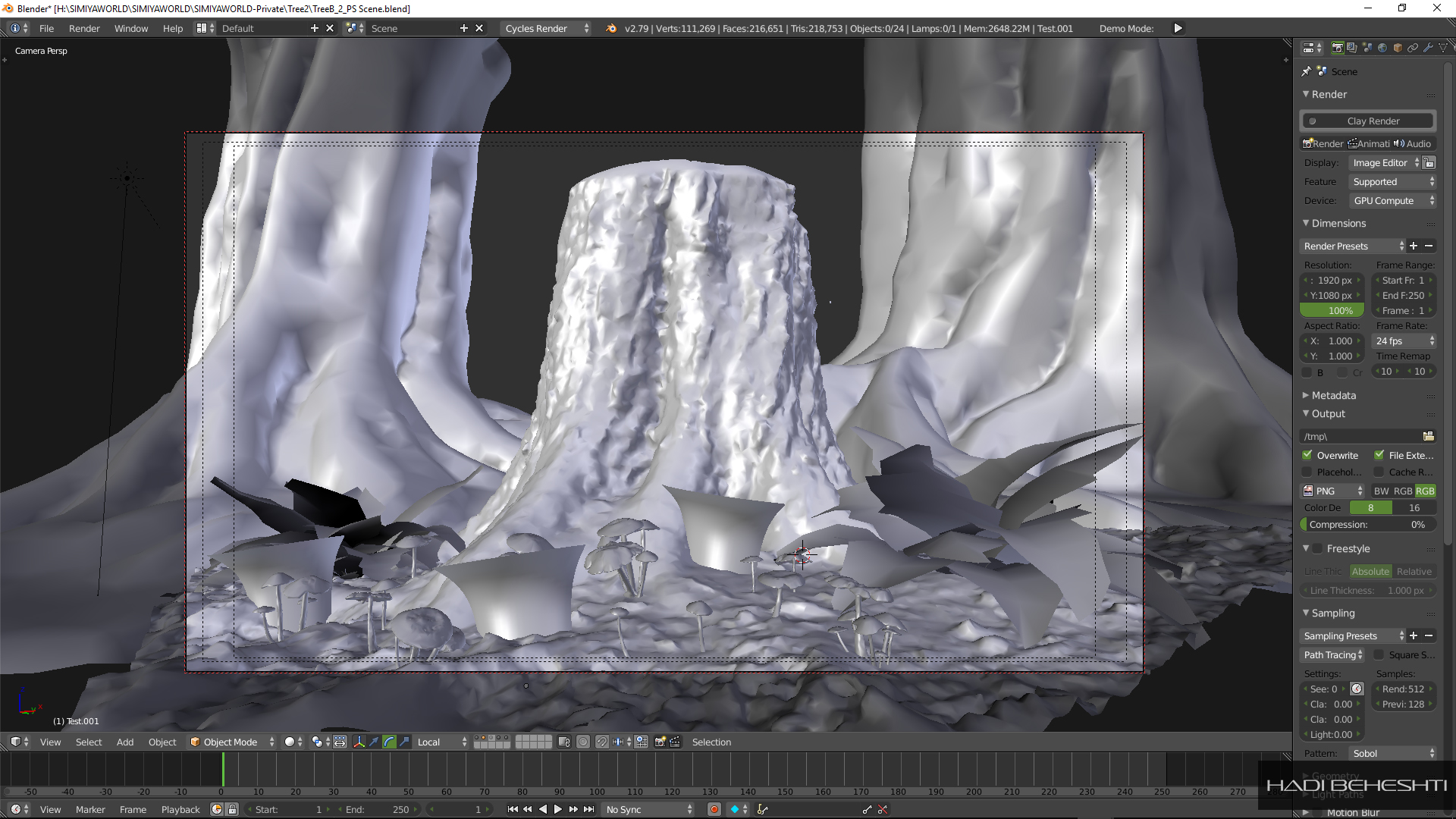Click the output path folder browse icon
Viewport: 1456px width, 819px height.
[x=1429, y=436]
